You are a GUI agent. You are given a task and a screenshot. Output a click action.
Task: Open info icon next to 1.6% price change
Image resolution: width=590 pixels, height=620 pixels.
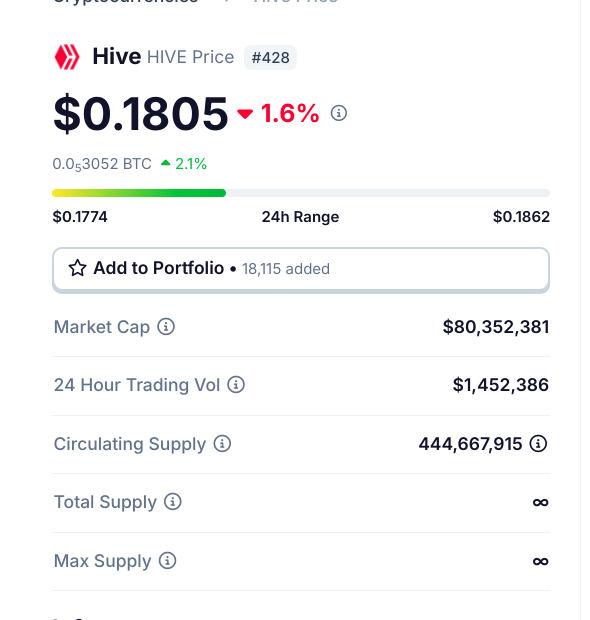click(x=338, y=113)
